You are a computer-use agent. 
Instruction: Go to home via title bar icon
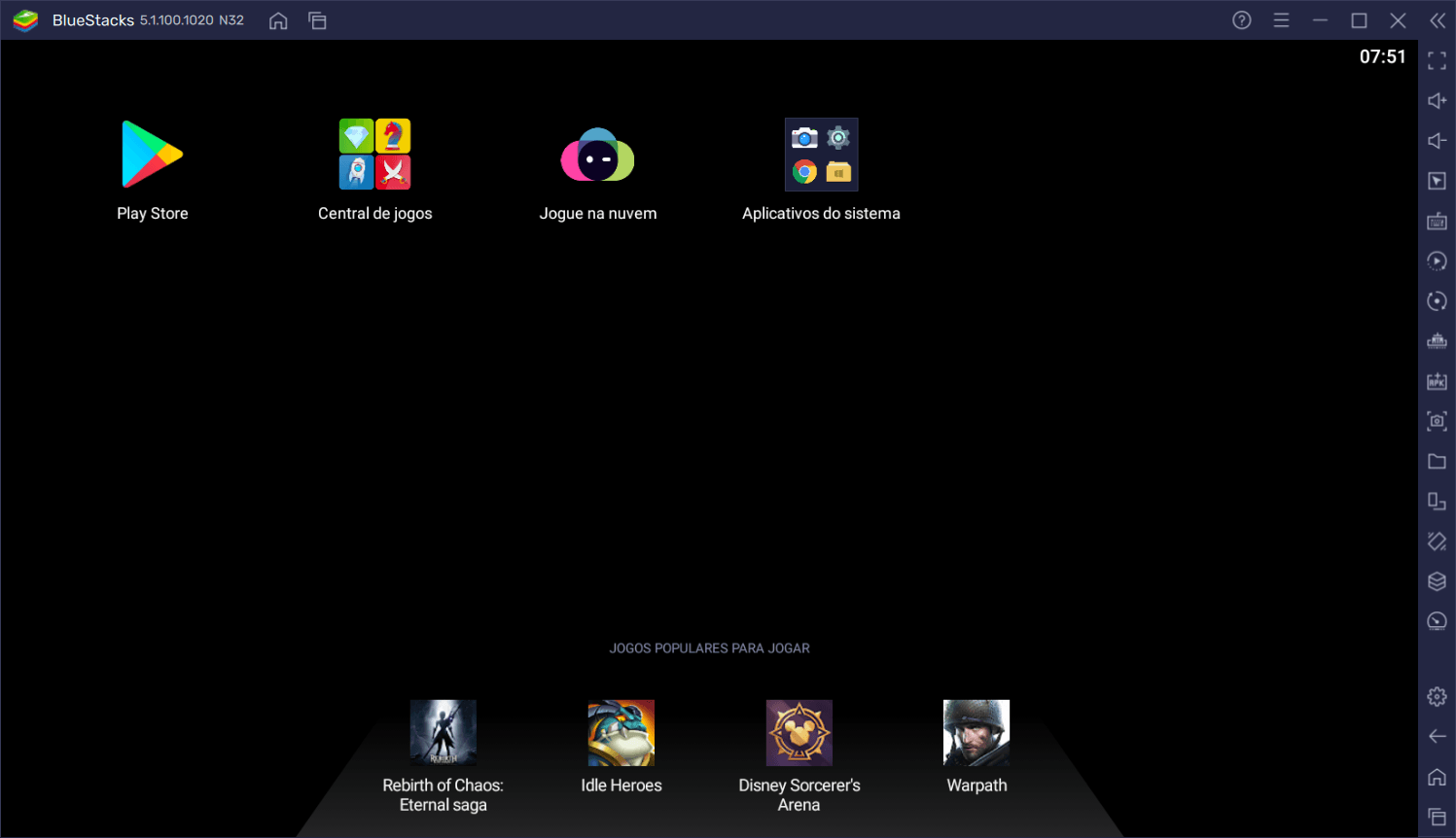coord(278,20)
